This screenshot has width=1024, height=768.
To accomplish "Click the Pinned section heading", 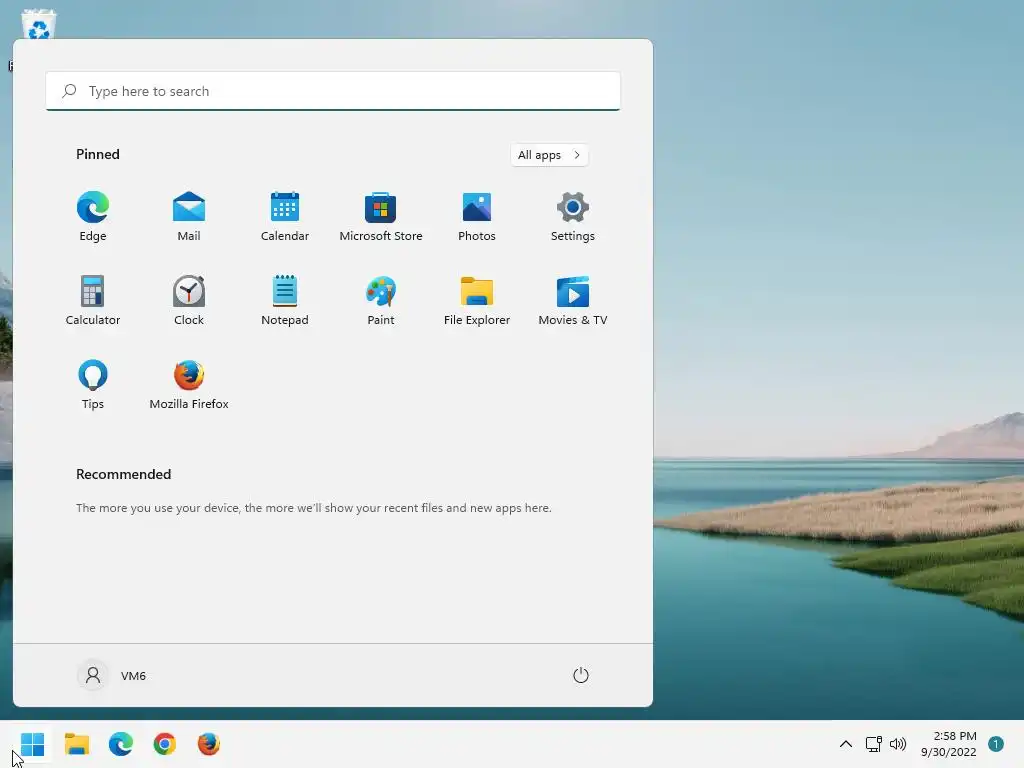I will point(98,154).
